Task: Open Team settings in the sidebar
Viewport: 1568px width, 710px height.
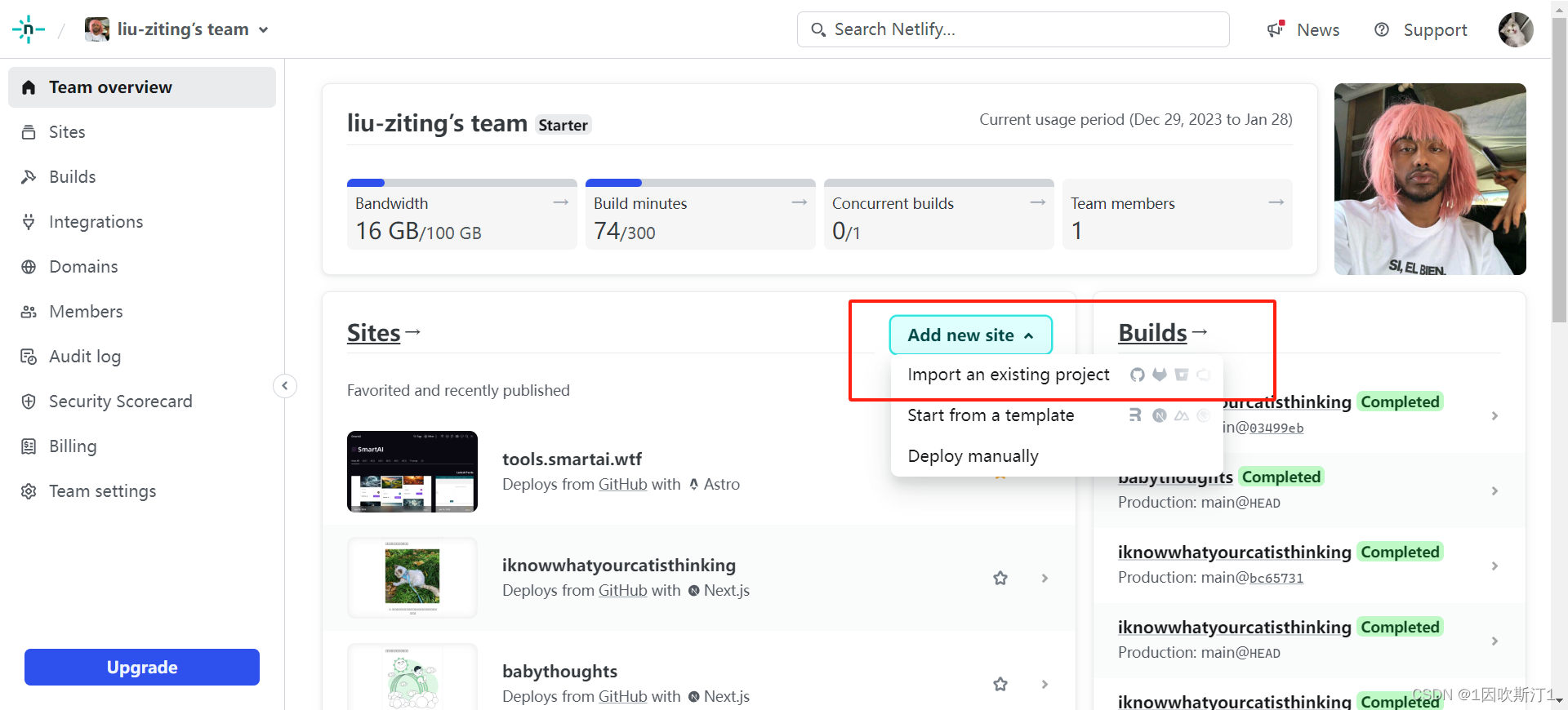Action: tap(142, 491)
